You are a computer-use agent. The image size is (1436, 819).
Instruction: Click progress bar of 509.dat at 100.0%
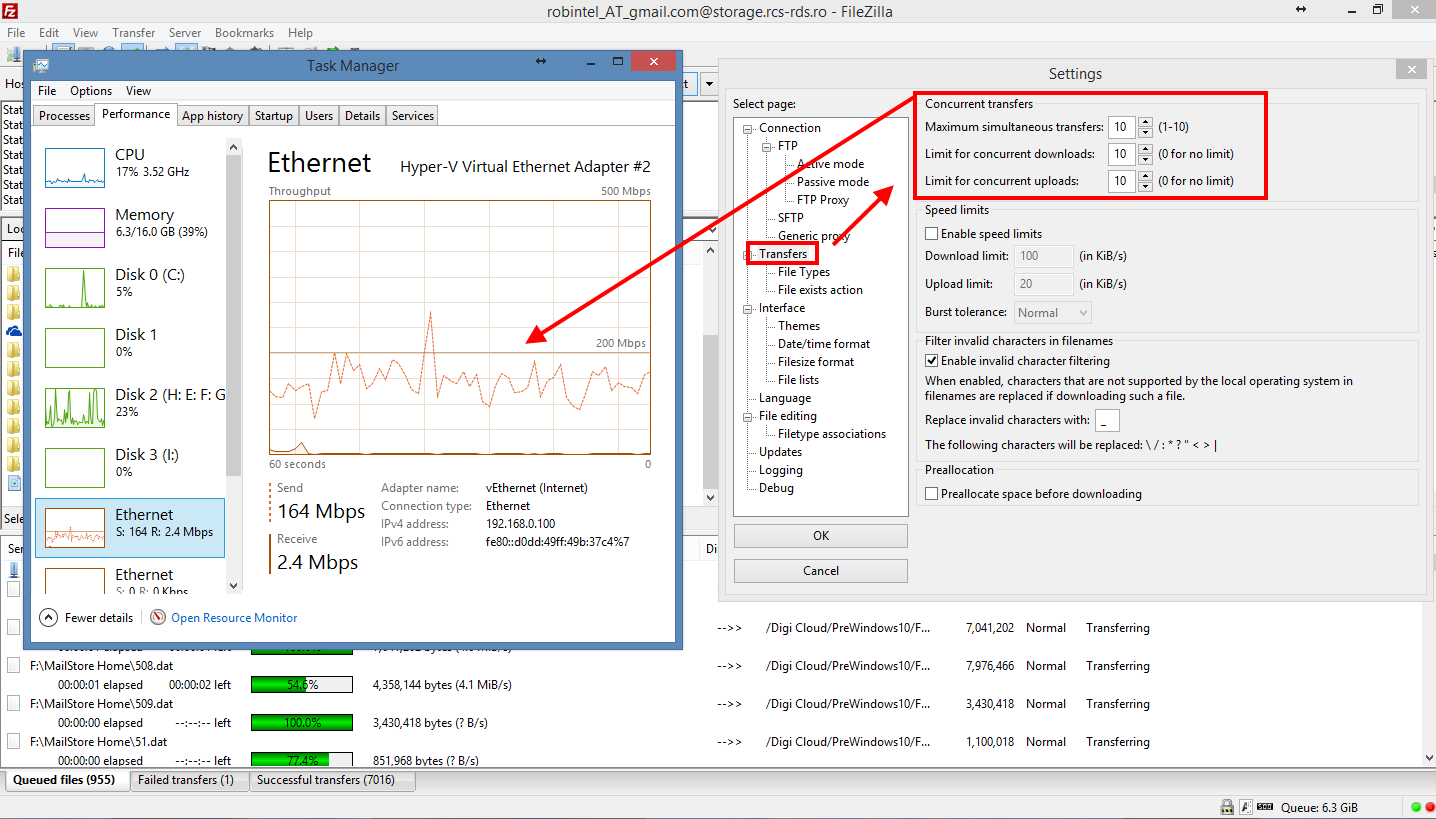pos(302,723)
